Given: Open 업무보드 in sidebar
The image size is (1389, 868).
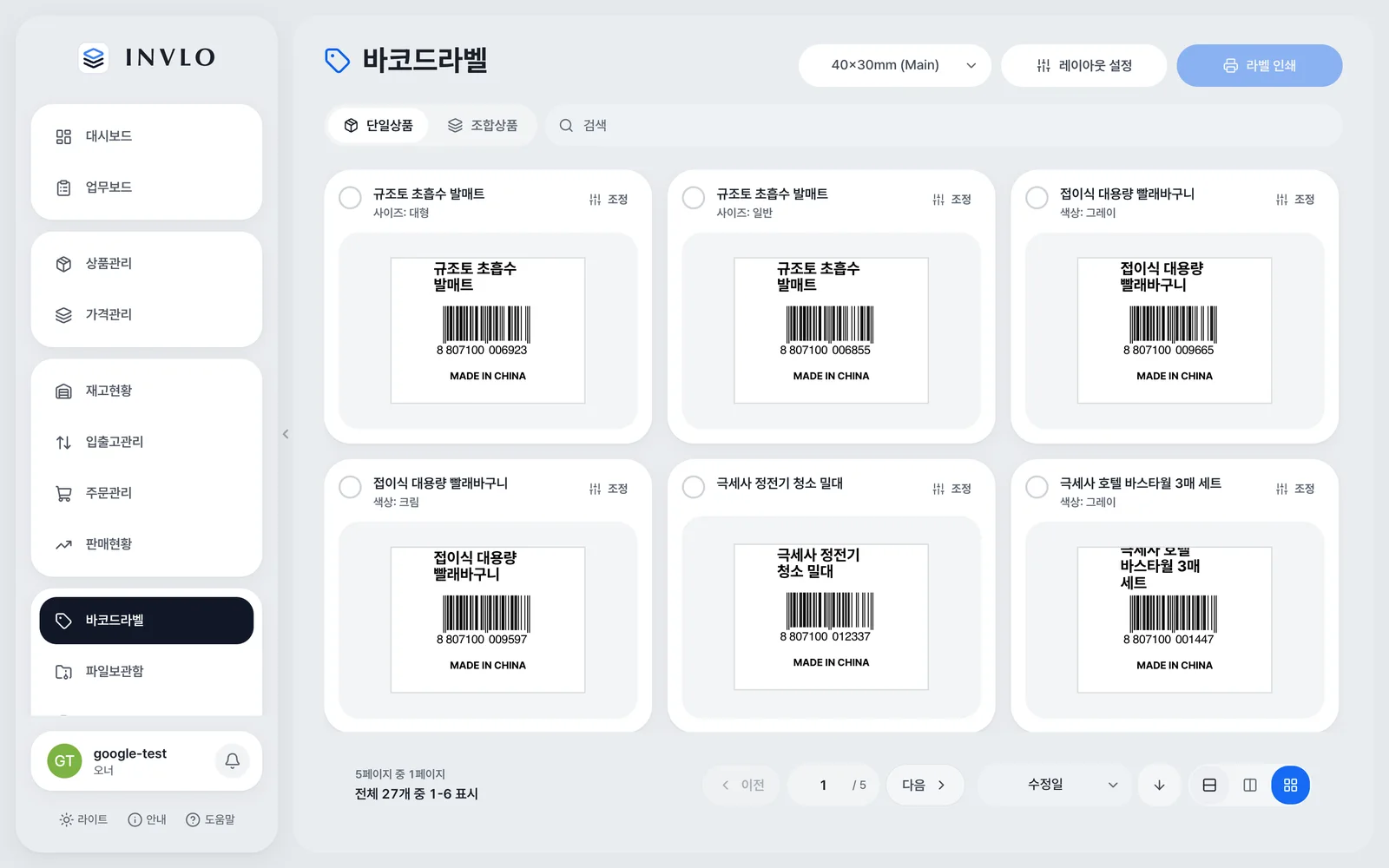Looking at the screenshot, I should 147,187.
